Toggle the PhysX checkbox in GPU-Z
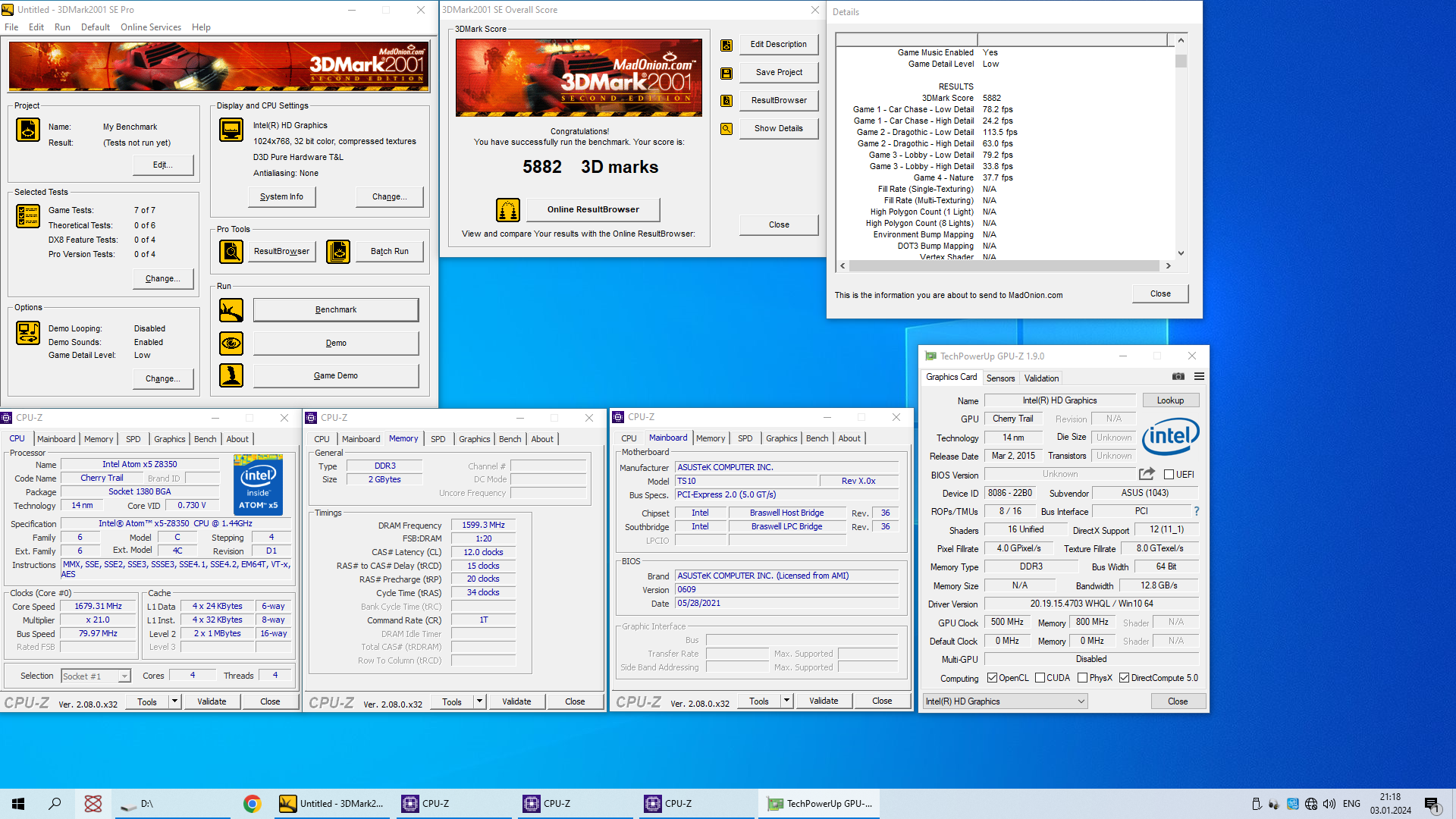Image resolution: width=1456 pixels, height=819 pixels. point(1082,678)
